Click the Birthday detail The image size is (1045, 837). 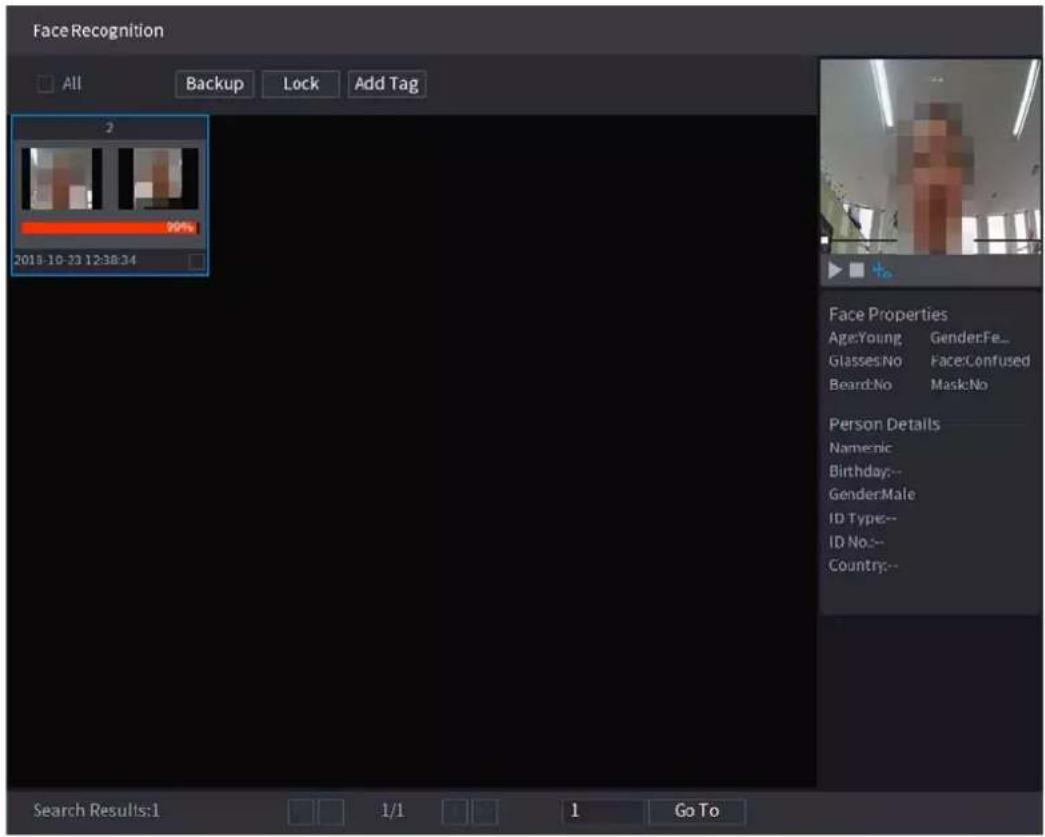pyautogui.click(x=864, y=471)
